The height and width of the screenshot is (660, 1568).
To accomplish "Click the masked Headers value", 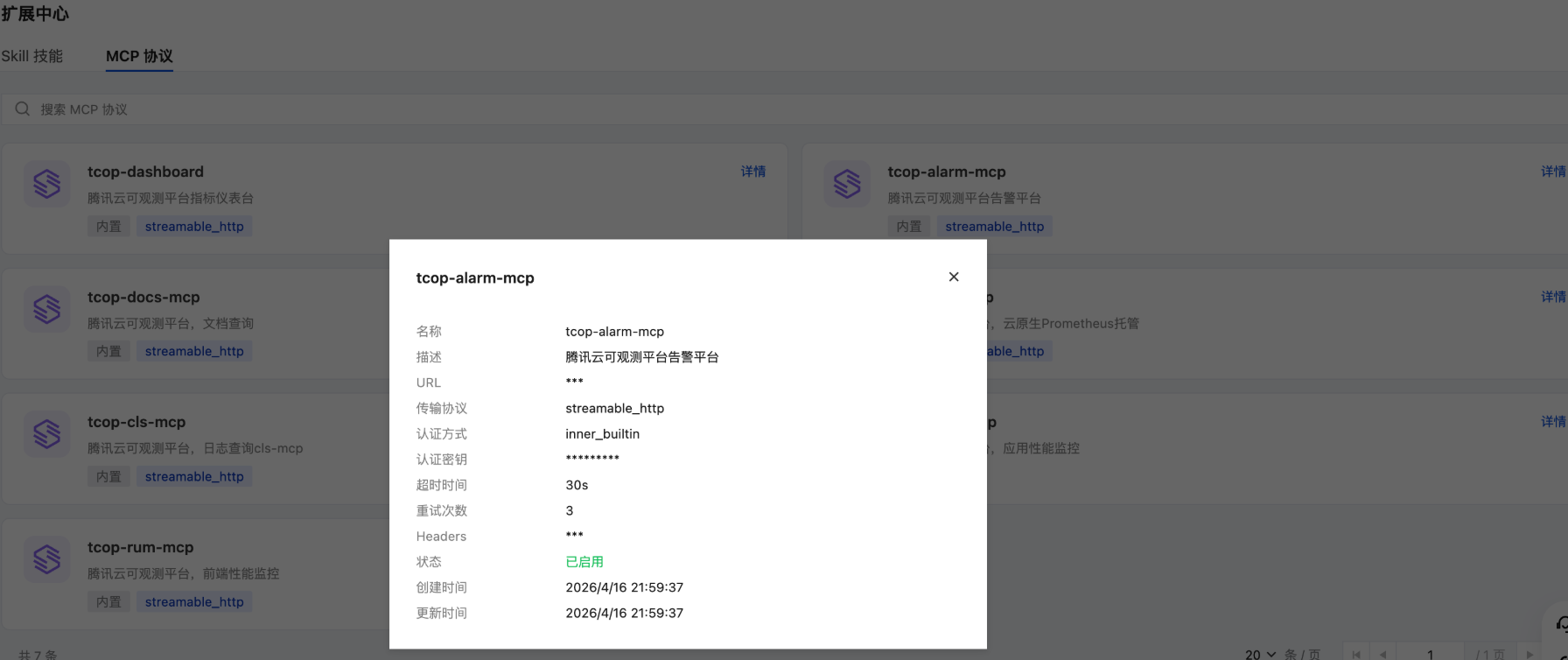I will [574, 536].
